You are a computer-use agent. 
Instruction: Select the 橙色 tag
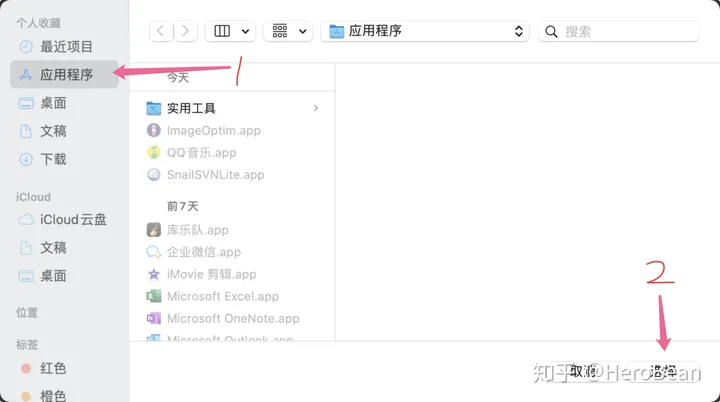tap(64, 395)
